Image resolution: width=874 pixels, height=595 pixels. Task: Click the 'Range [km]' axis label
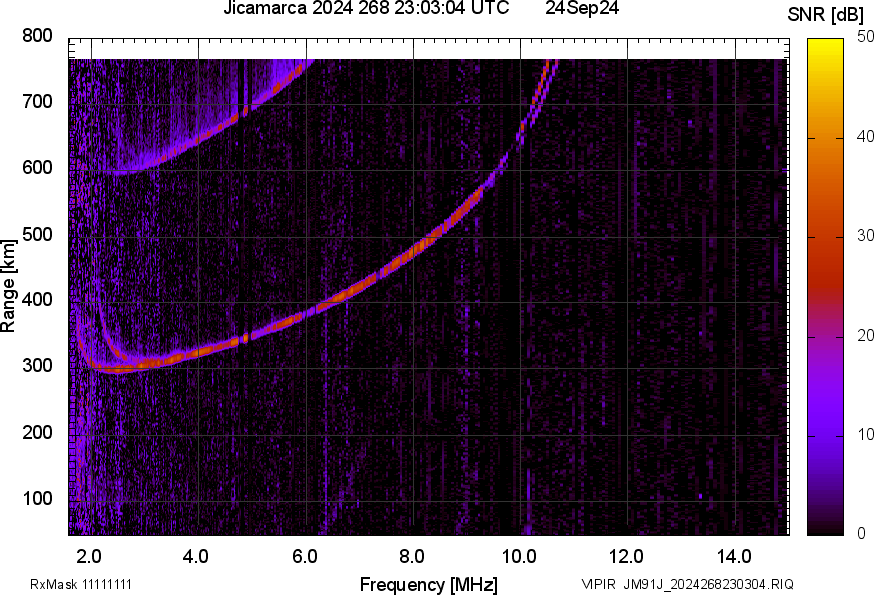pos(8,286)
